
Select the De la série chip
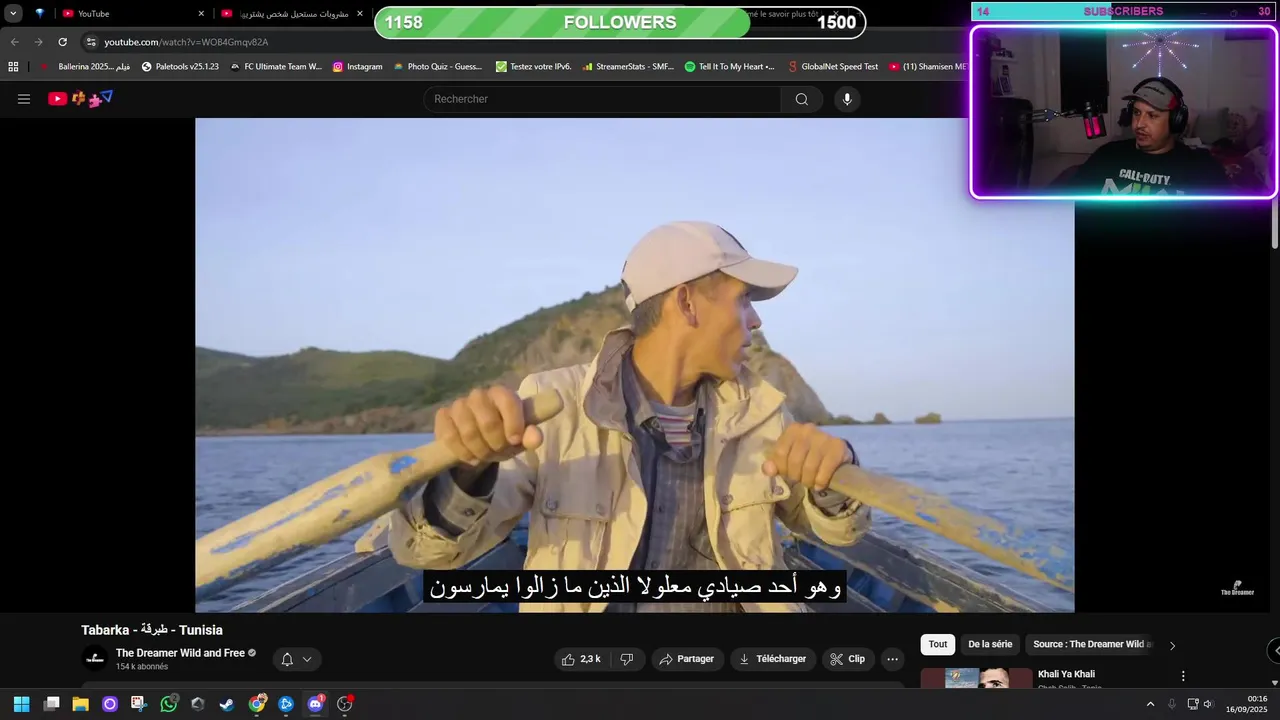pyautogui.click(x=990, y=644)
